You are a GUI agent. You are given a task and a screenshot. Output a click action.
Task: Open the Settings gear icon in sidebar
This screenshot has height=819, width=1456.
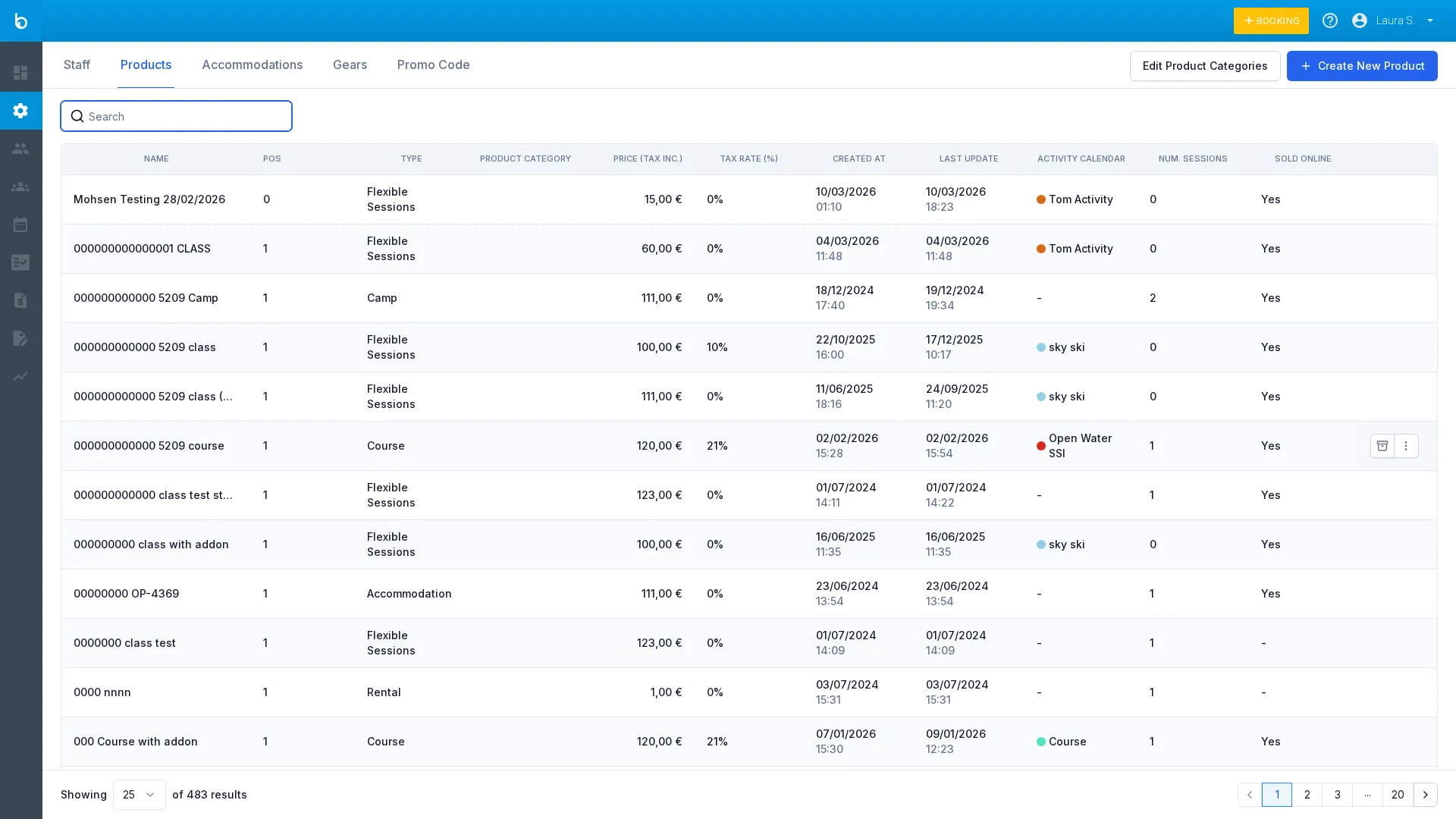[20, 111]
